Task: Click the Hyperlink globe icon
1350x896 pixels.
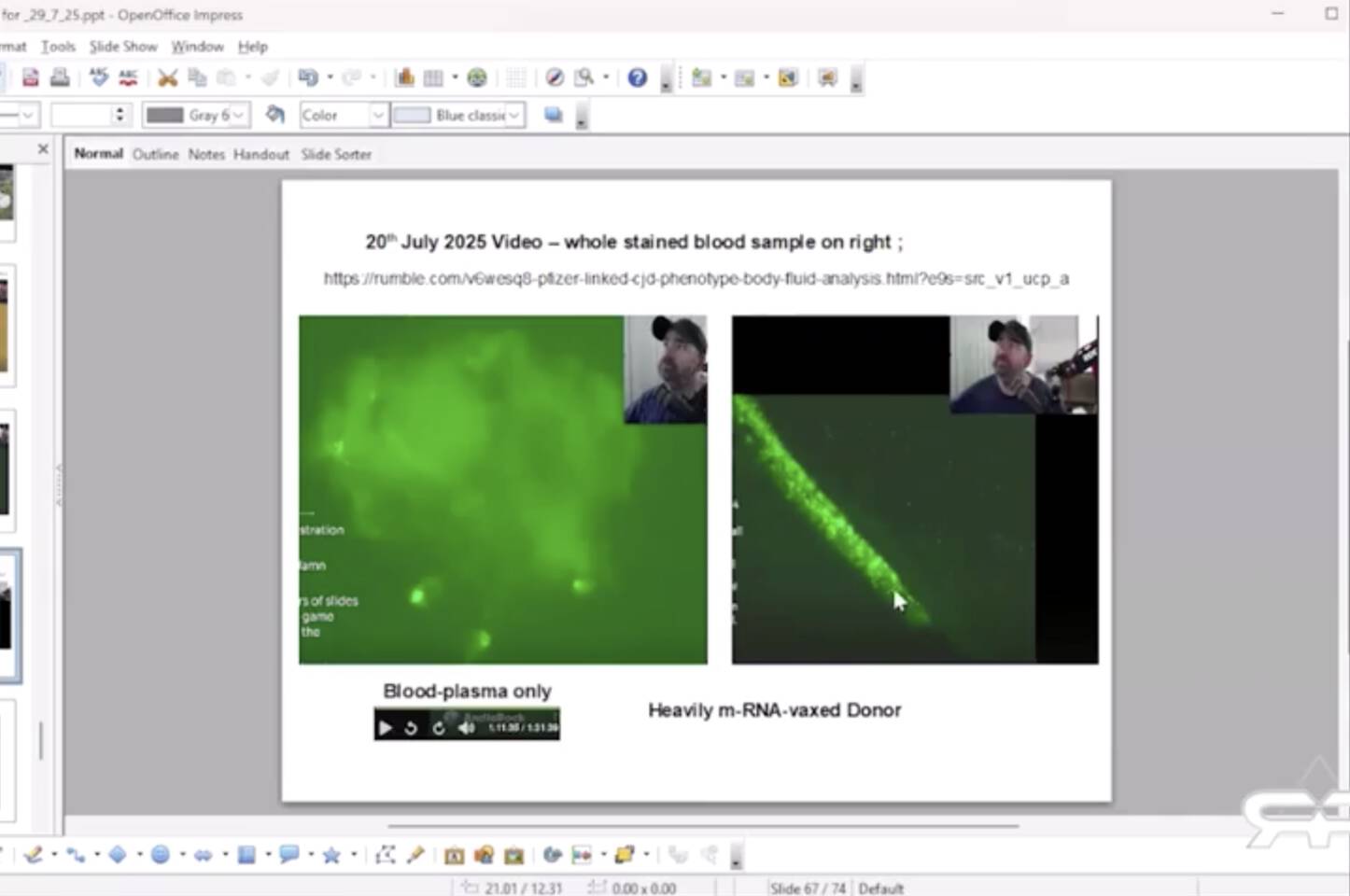Action: pos(477,77)
